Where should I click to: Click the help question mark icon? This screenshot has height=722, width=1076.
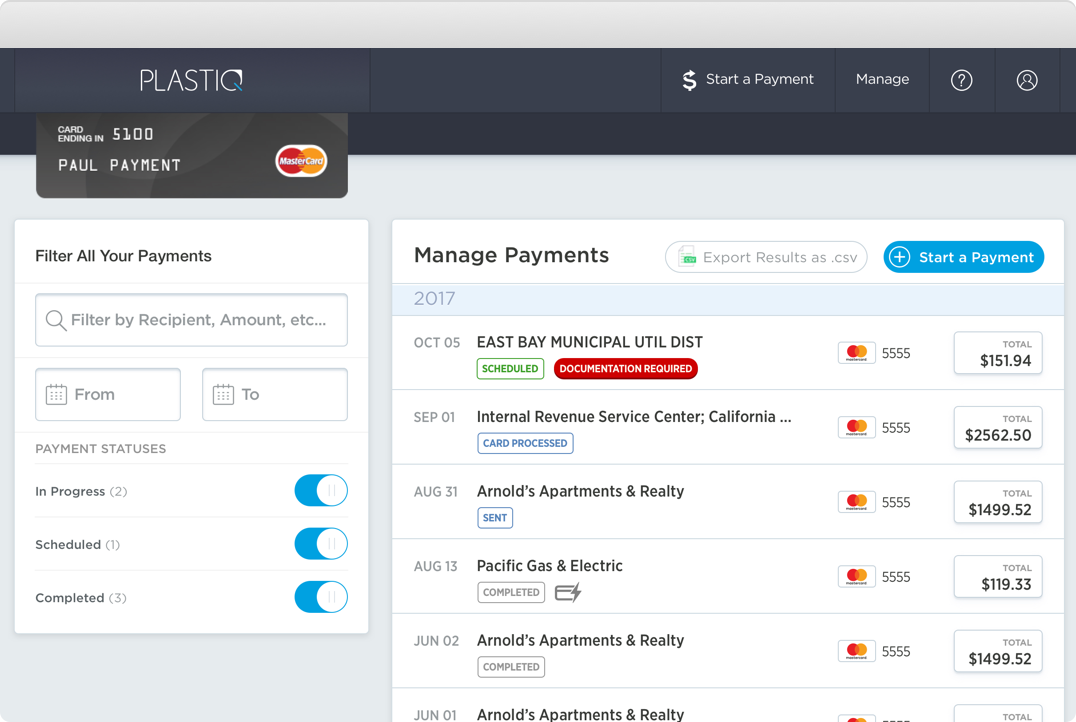click(961, 80)
